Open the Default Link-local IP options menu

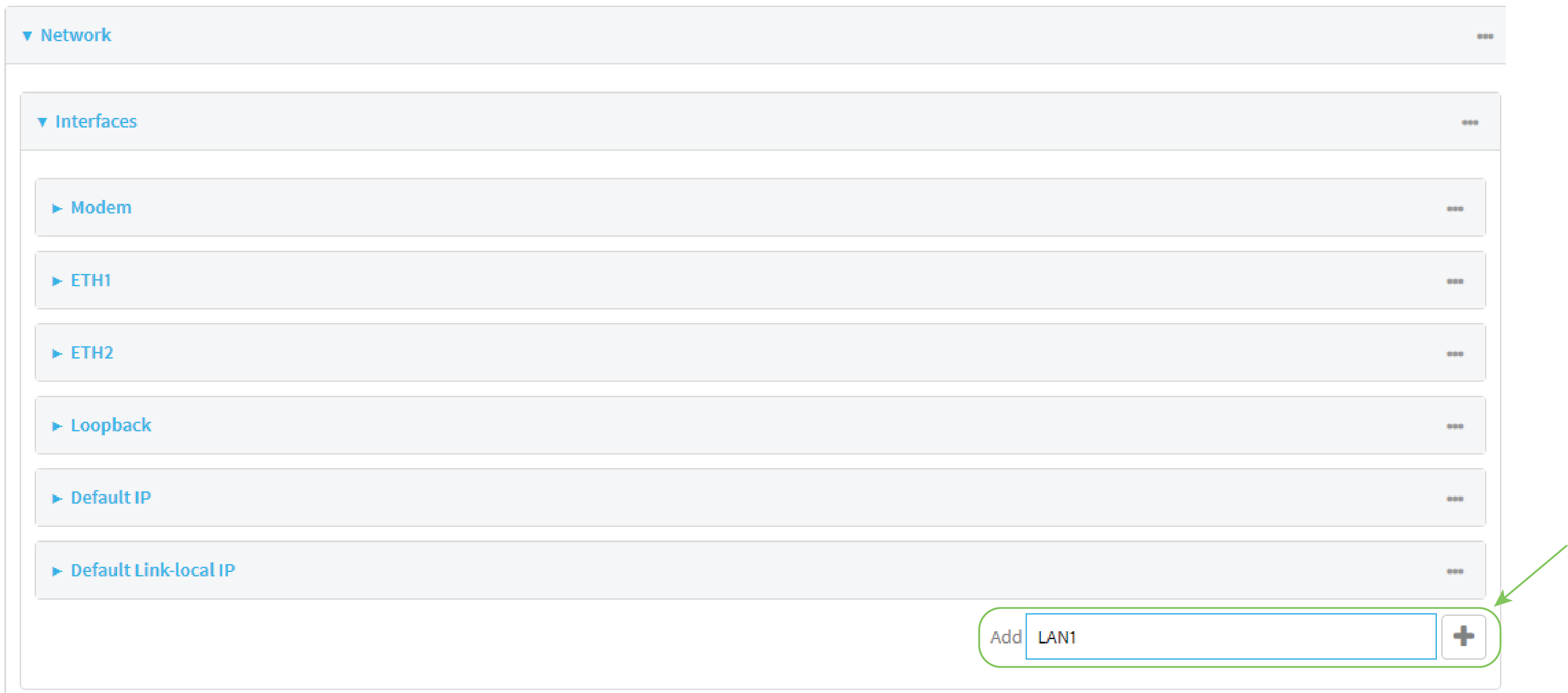click(1455, 570)
